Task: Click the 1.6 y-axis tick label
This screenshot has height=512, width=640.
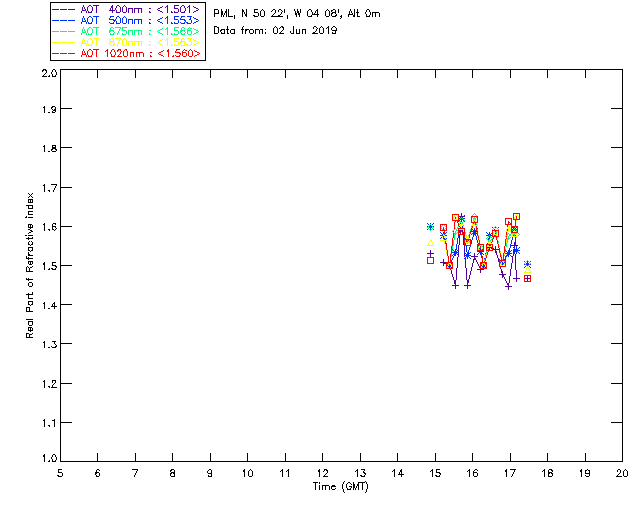Action: 49,227
